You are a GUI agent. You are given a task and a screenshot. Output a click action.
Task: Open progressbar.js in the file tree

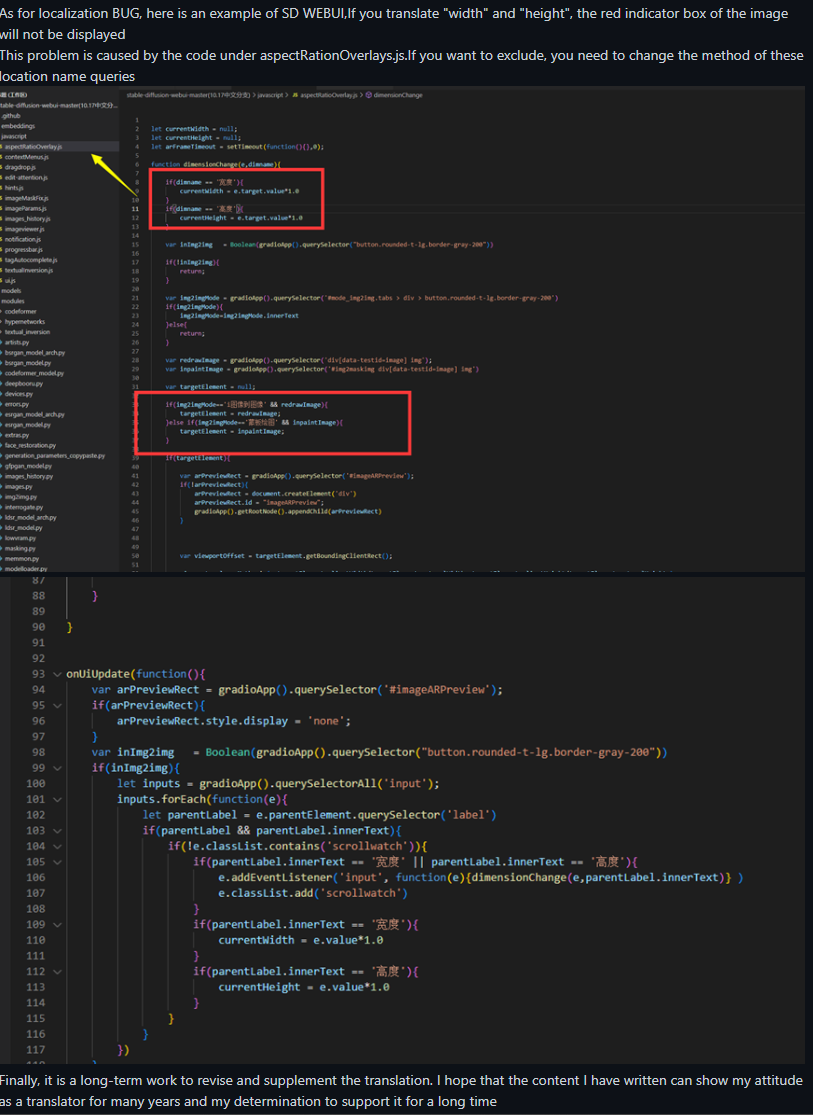23,250
